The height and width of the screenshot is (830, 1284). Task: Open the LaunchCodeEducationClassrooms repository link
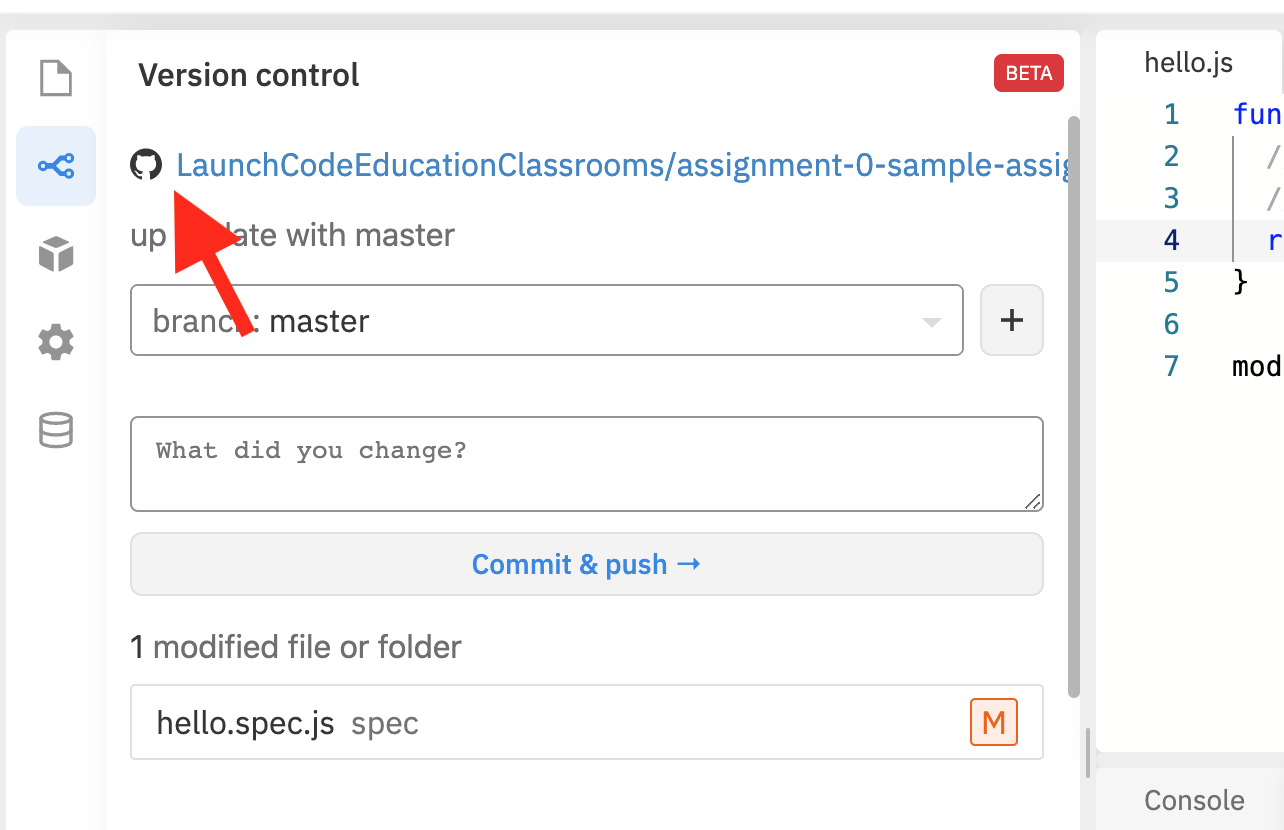tap(620, 165)
